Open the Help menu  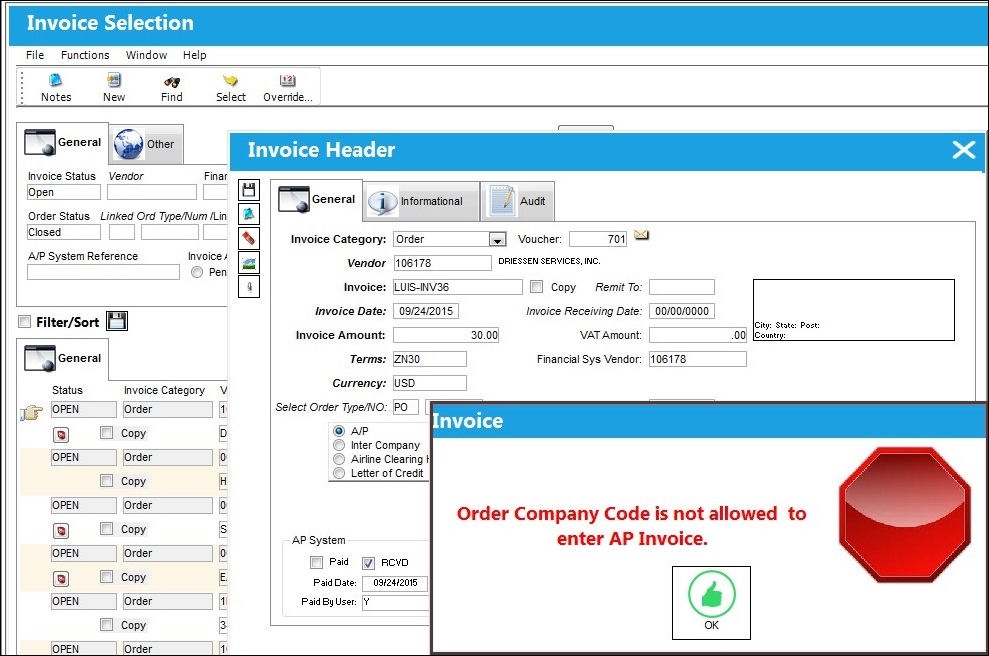point(194,55)
